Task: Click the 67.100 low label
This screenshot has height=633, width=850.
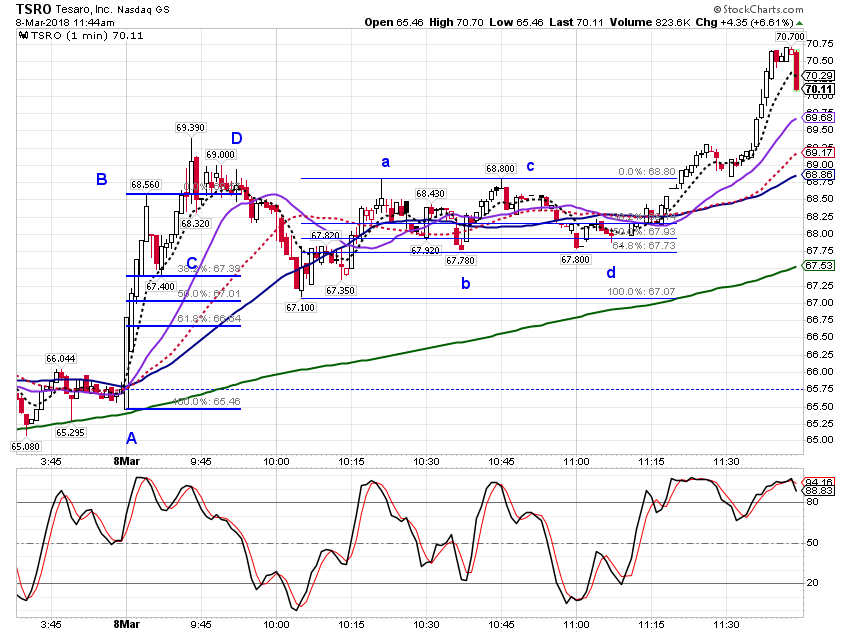Action: click(300, 307)
